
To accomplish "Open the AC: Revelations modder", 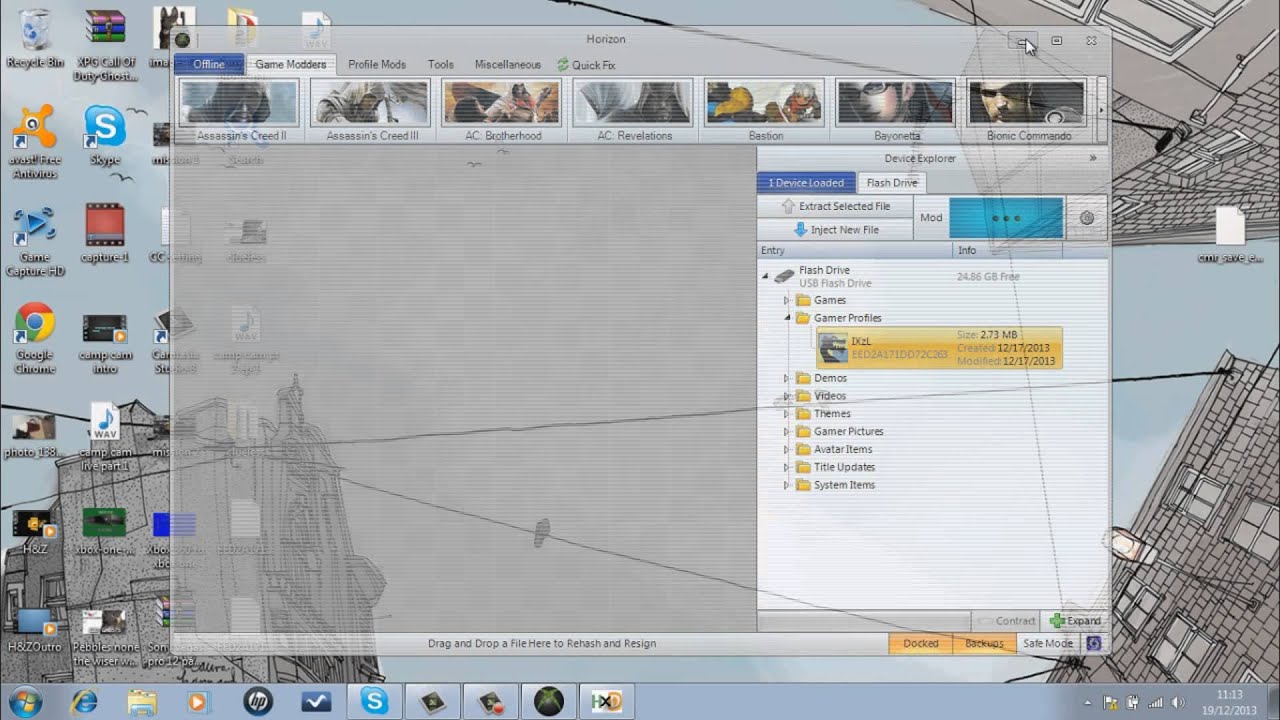I will [635, 110].
